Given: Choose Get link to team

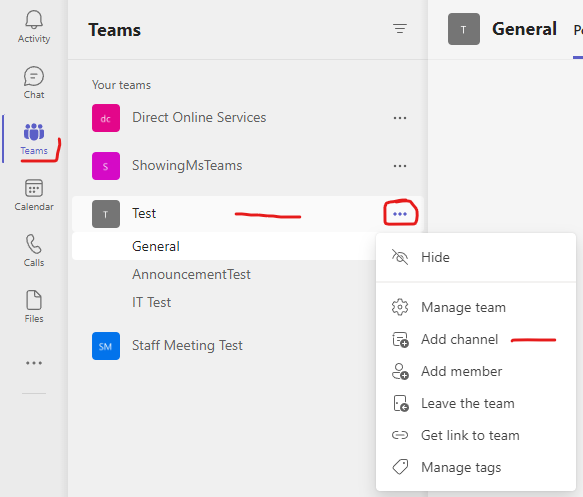Looking at the screenshot, I should click(476, 435).
